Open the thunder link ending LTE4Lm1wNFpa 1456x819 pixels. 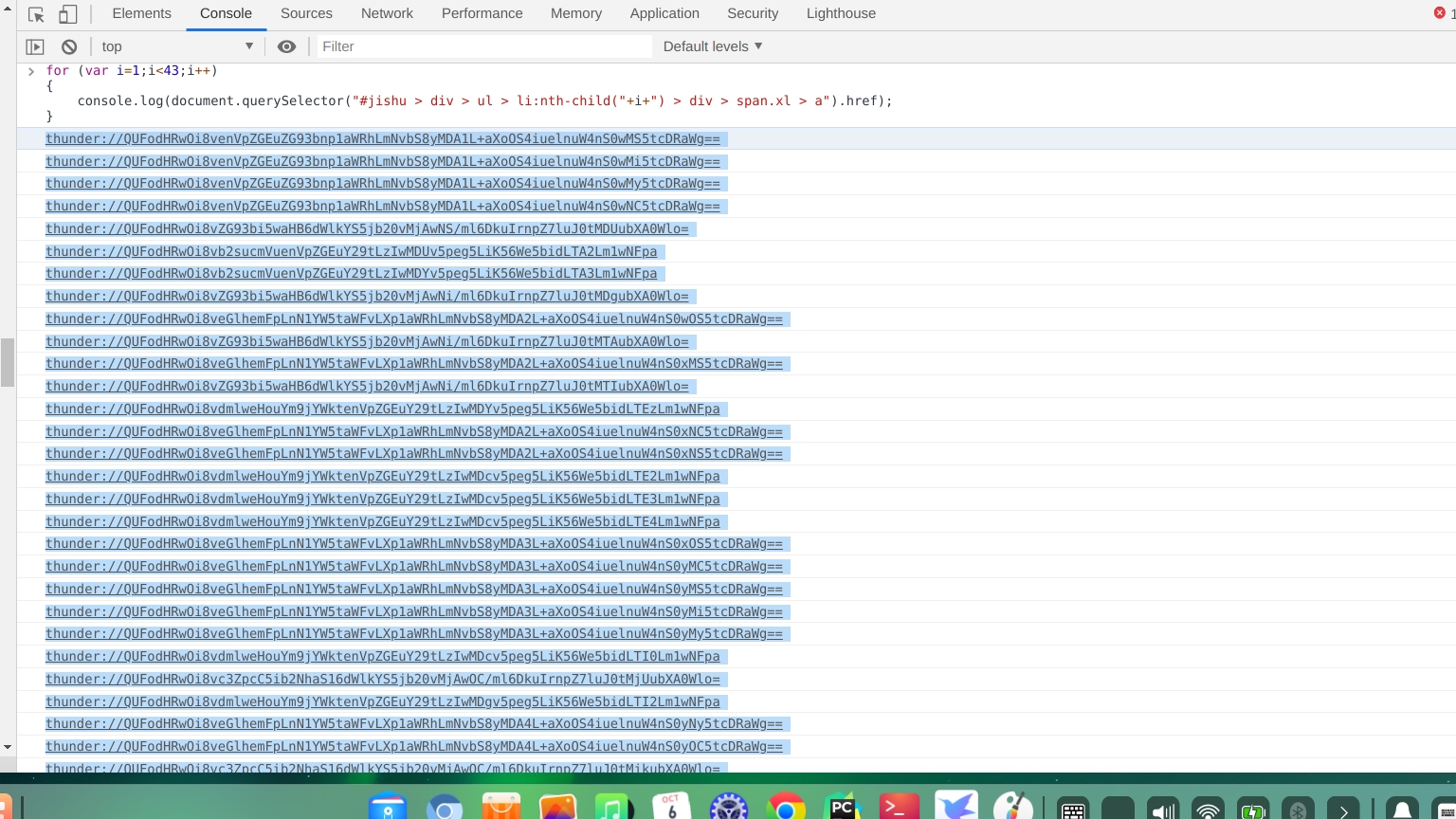pyautogui.click(x=383, y=522)
